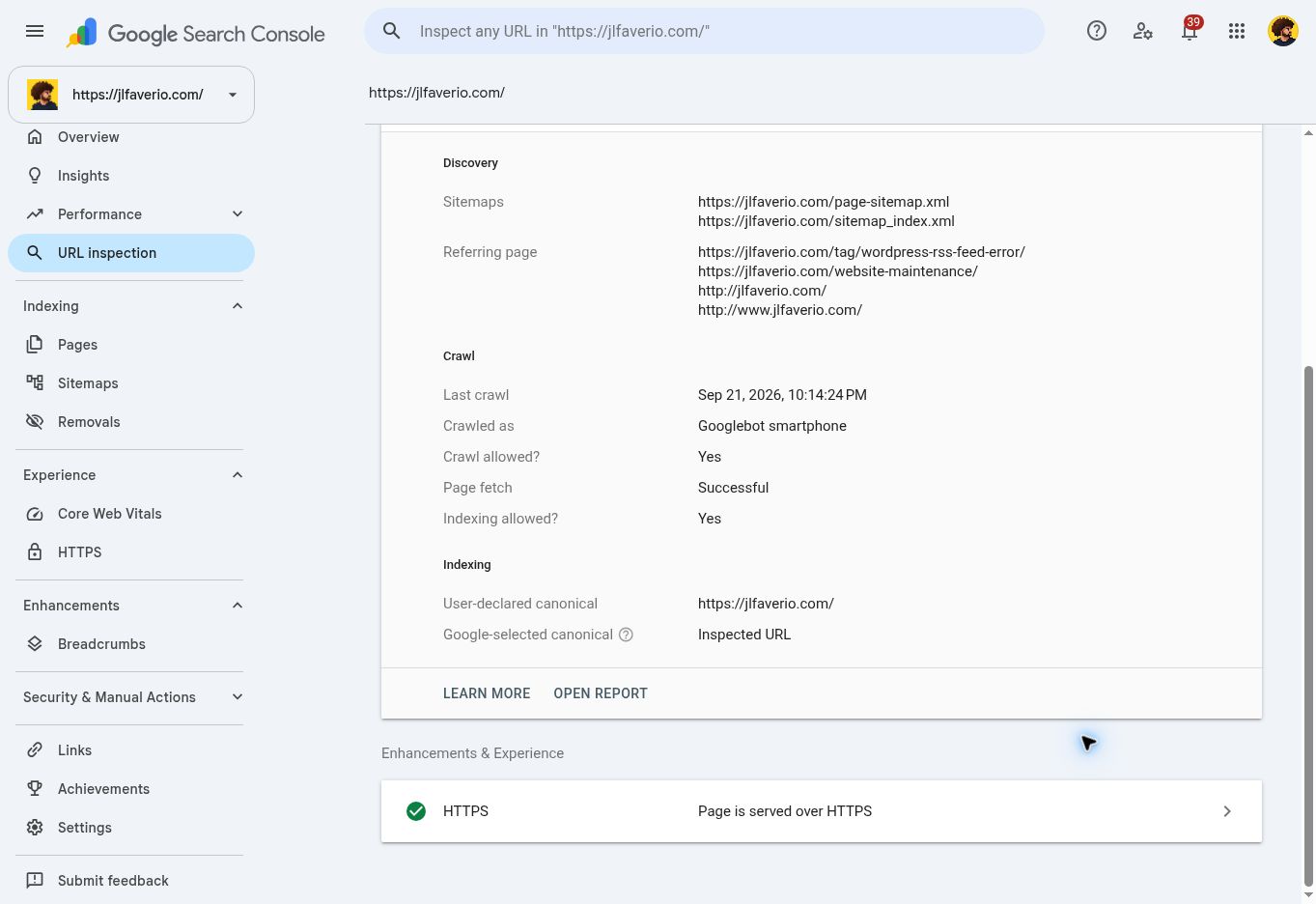Open users and permissions icon
Image resolution: width=1316 pixels, height=904 pixels.
[x=1143, y=31]
